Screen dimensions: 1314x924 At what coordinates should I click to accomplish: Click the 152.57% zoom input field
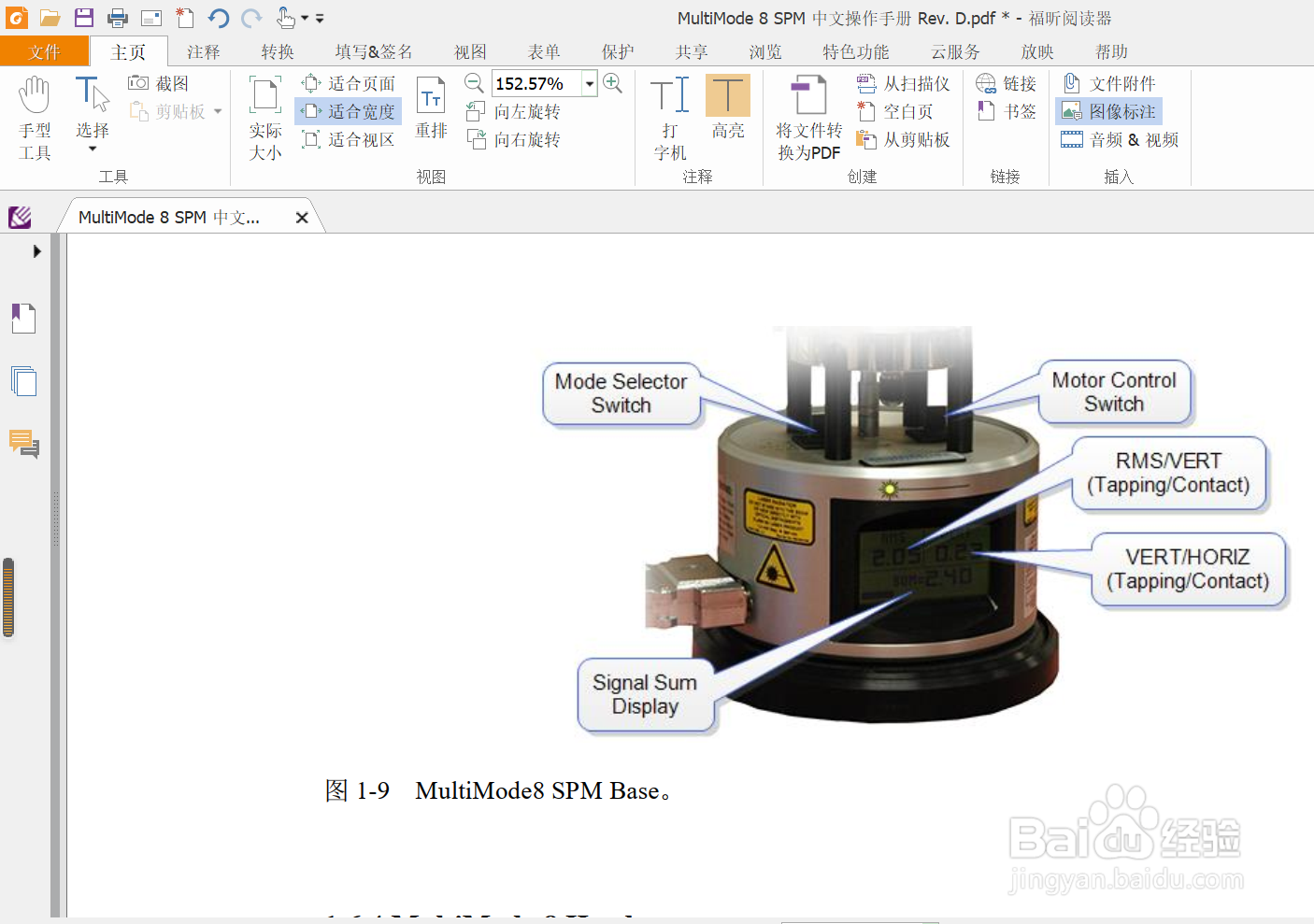536,84
